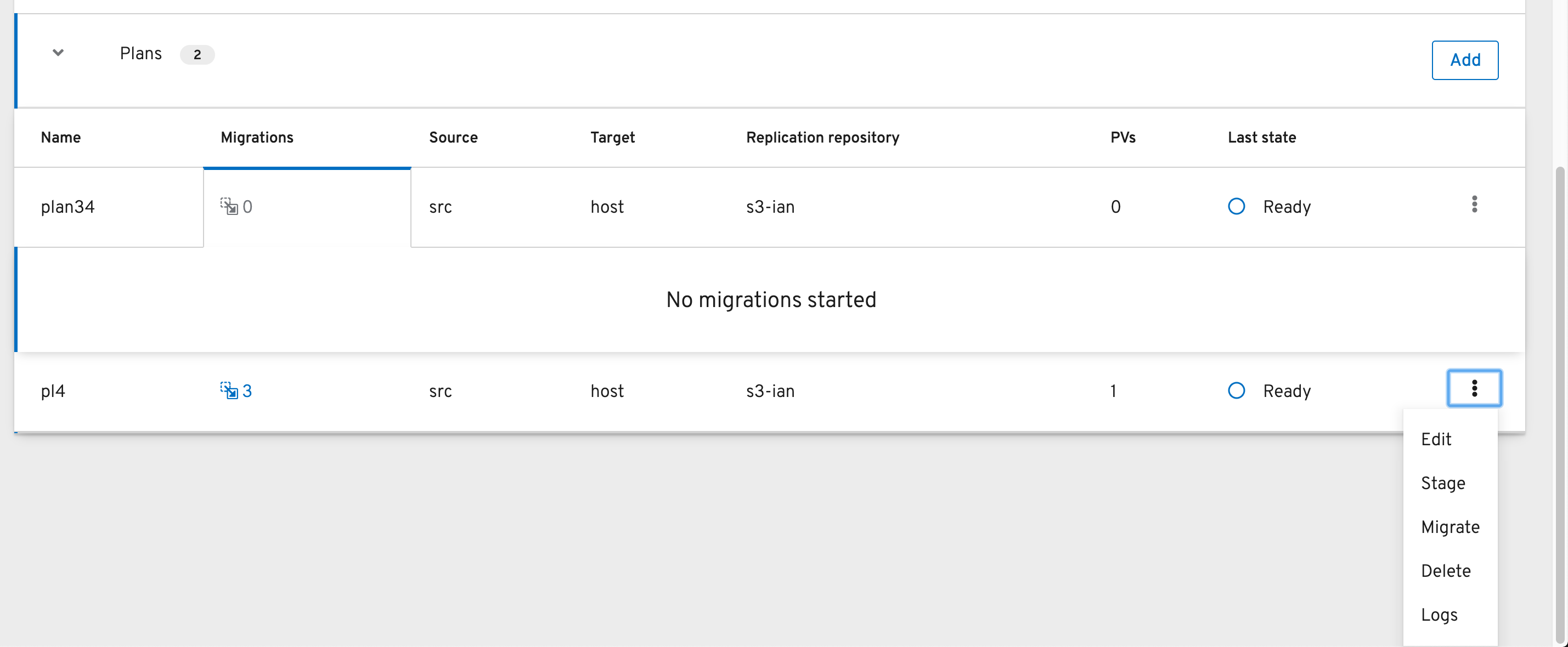Open Logs for plan pl4
This screenshot has width=1568, height=647.
(x=1440, y=614)
